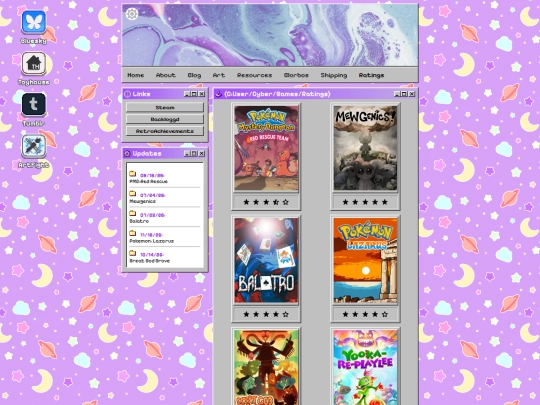Viewport: 540px width, 405px height.
Task: Open the Yooka-Replaylee game cover
Action: (365, 367)
